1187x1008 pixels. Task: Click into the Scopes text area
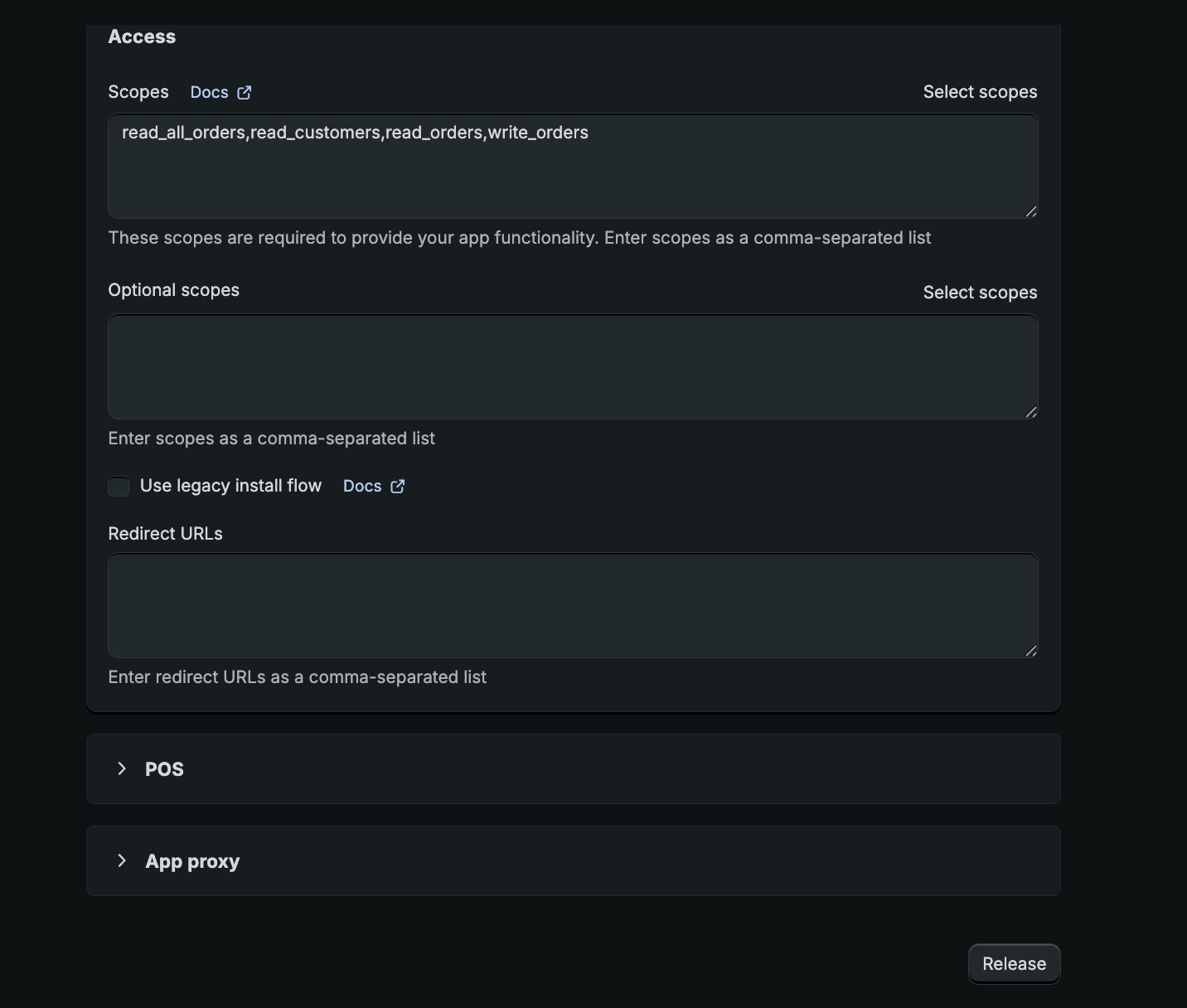coord(572,174)
